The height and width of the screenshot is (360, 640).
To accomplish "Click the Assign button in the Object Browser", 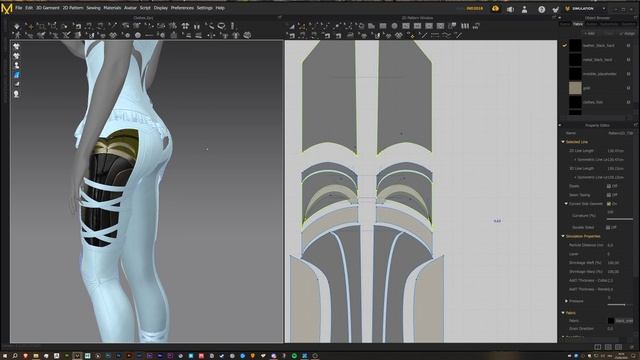I will pyautogui.click(x=628, y=33).
